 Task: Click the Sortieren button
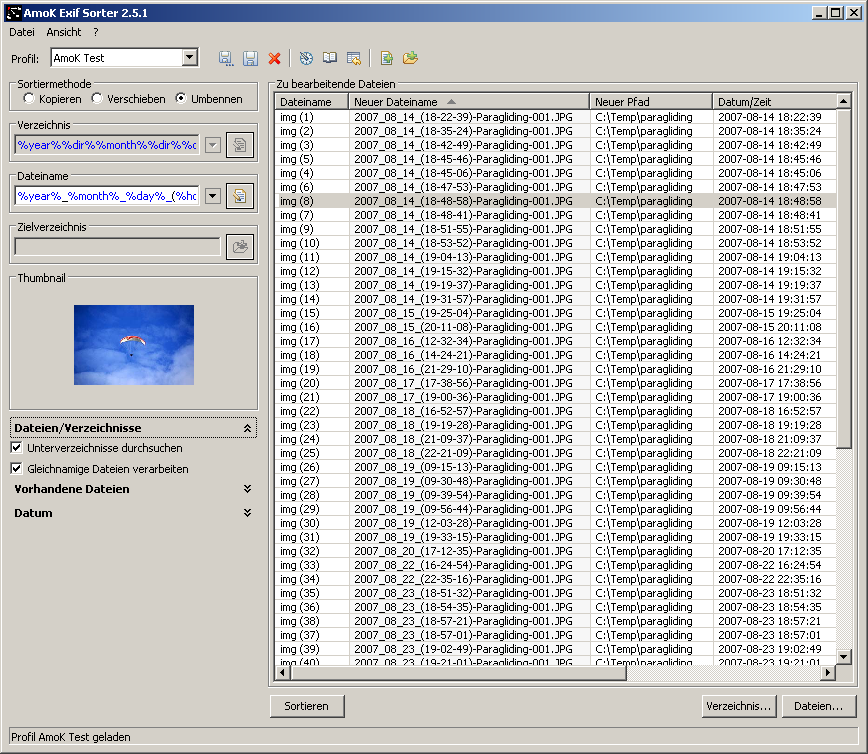tap(306, 706)
